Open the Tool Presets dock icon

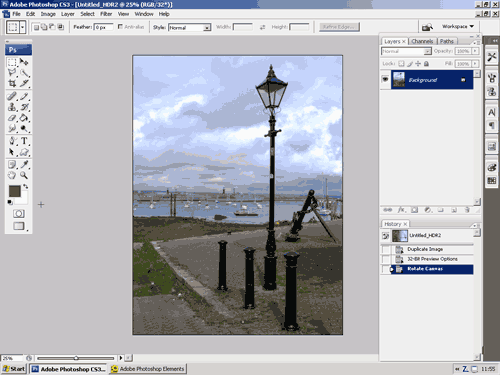click(492, 57)
